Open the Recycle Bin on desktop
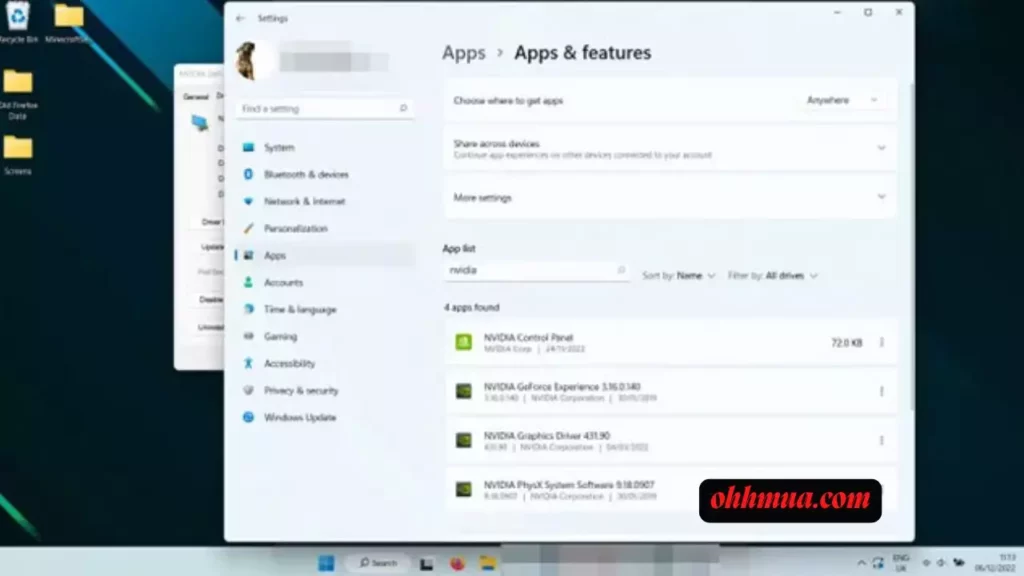Screen dimensions: 1024x576 pos(18,22)
